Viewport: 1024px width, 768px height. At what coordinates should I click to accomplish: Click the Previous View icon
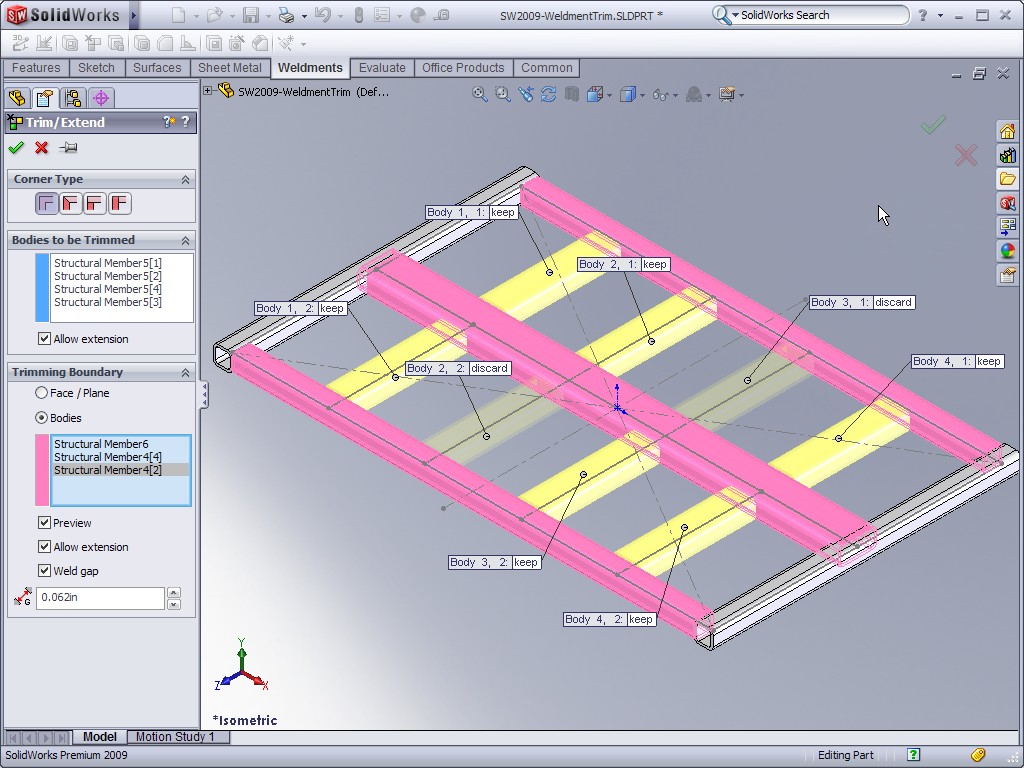526,94
